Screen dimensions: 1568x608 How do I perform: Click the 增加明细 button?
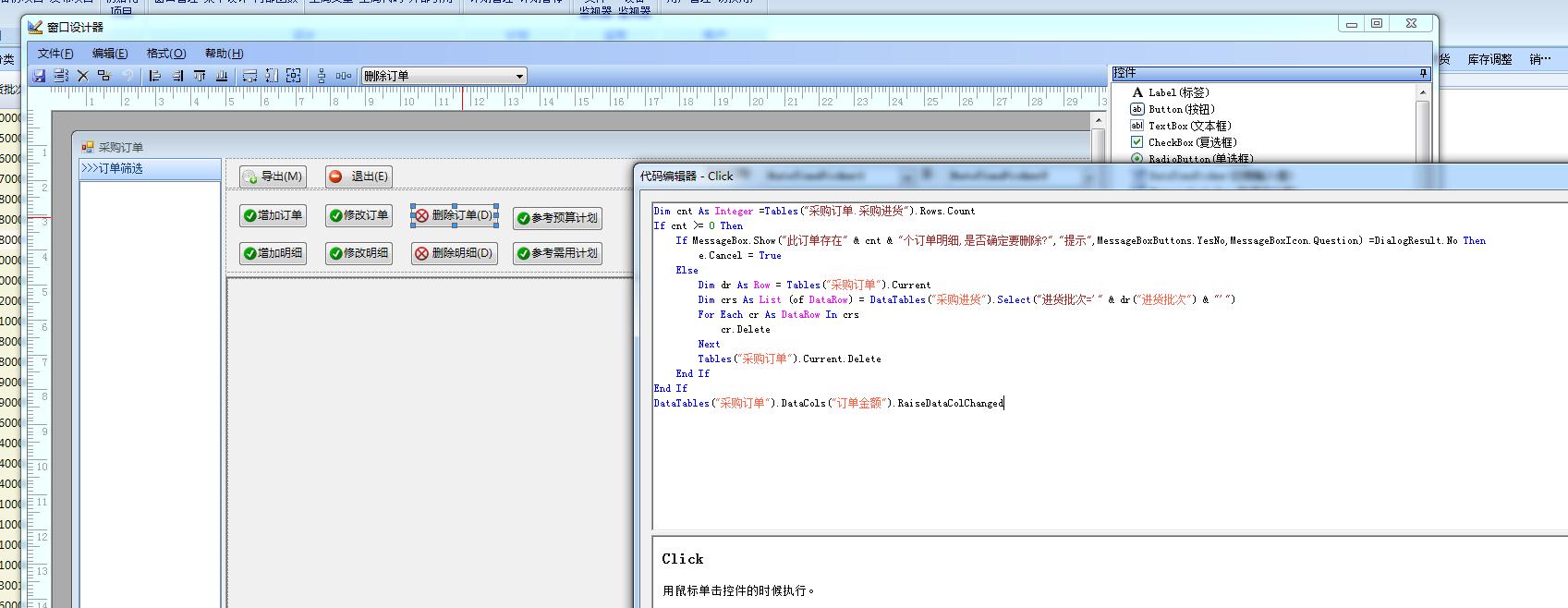click(x=273, y=253)
